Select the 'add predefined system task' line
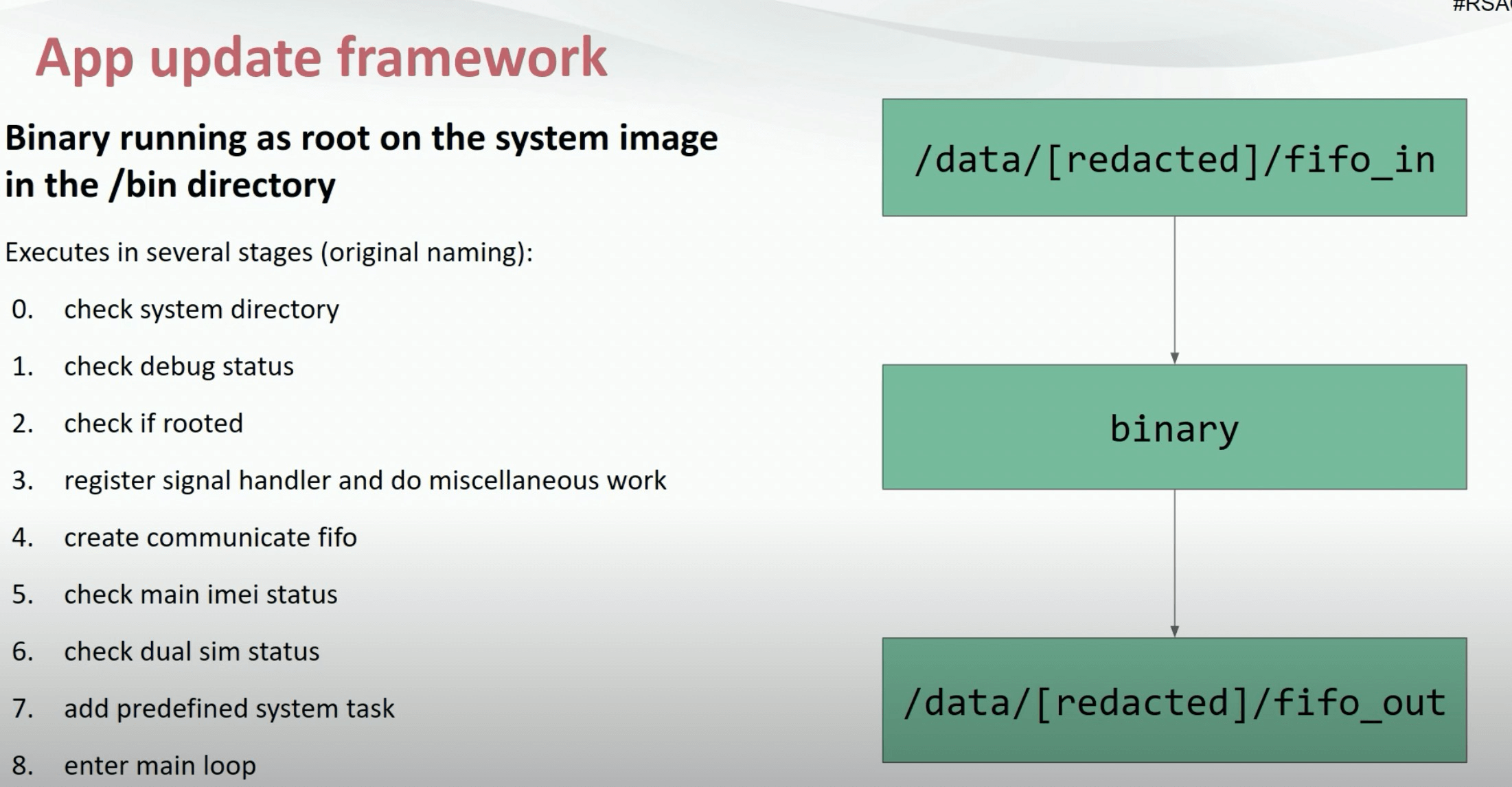The width and height of the screenshot is (1512, 787). pyautogui.click(x=229, y=708)
